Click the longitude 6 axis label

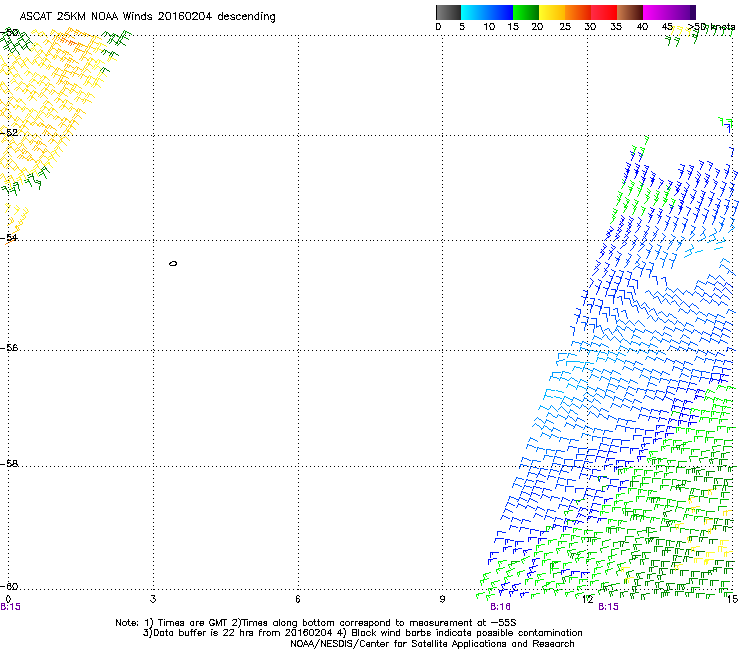(x=298, y=599)
